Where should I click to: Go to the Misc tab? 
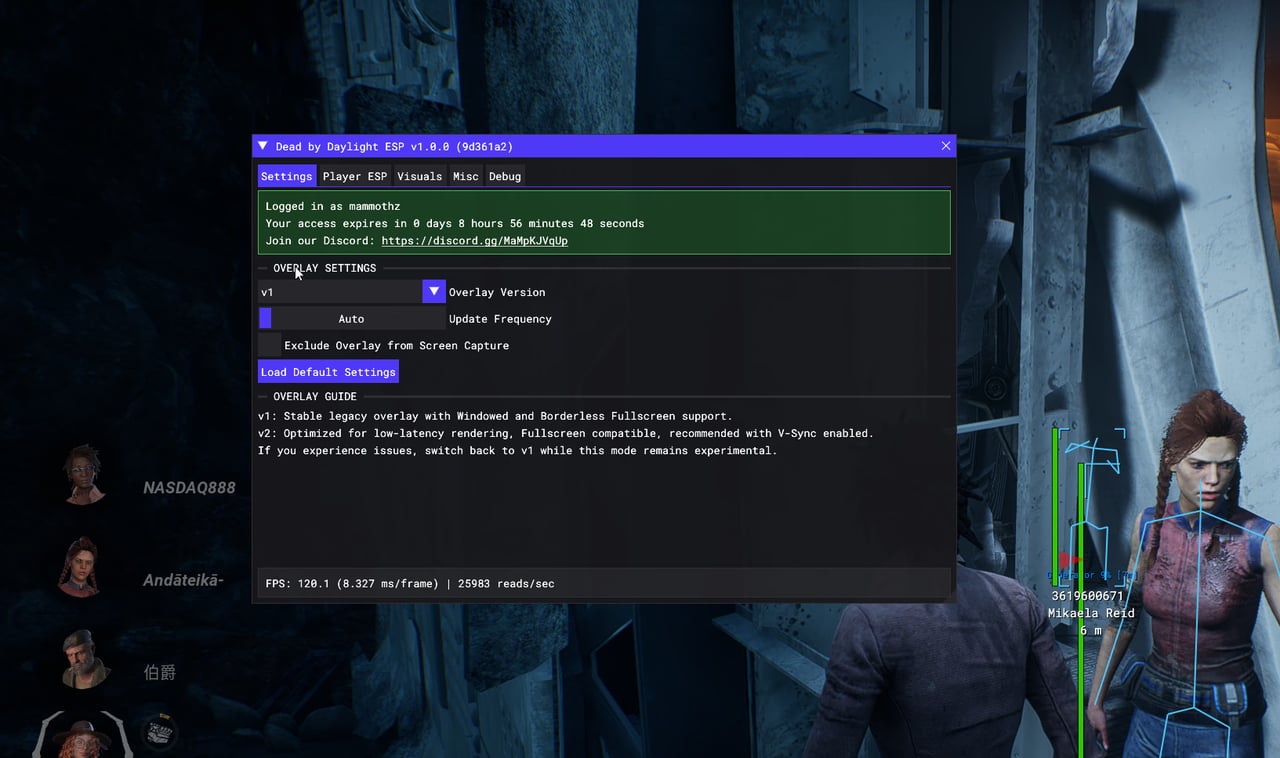click(466, 176)
